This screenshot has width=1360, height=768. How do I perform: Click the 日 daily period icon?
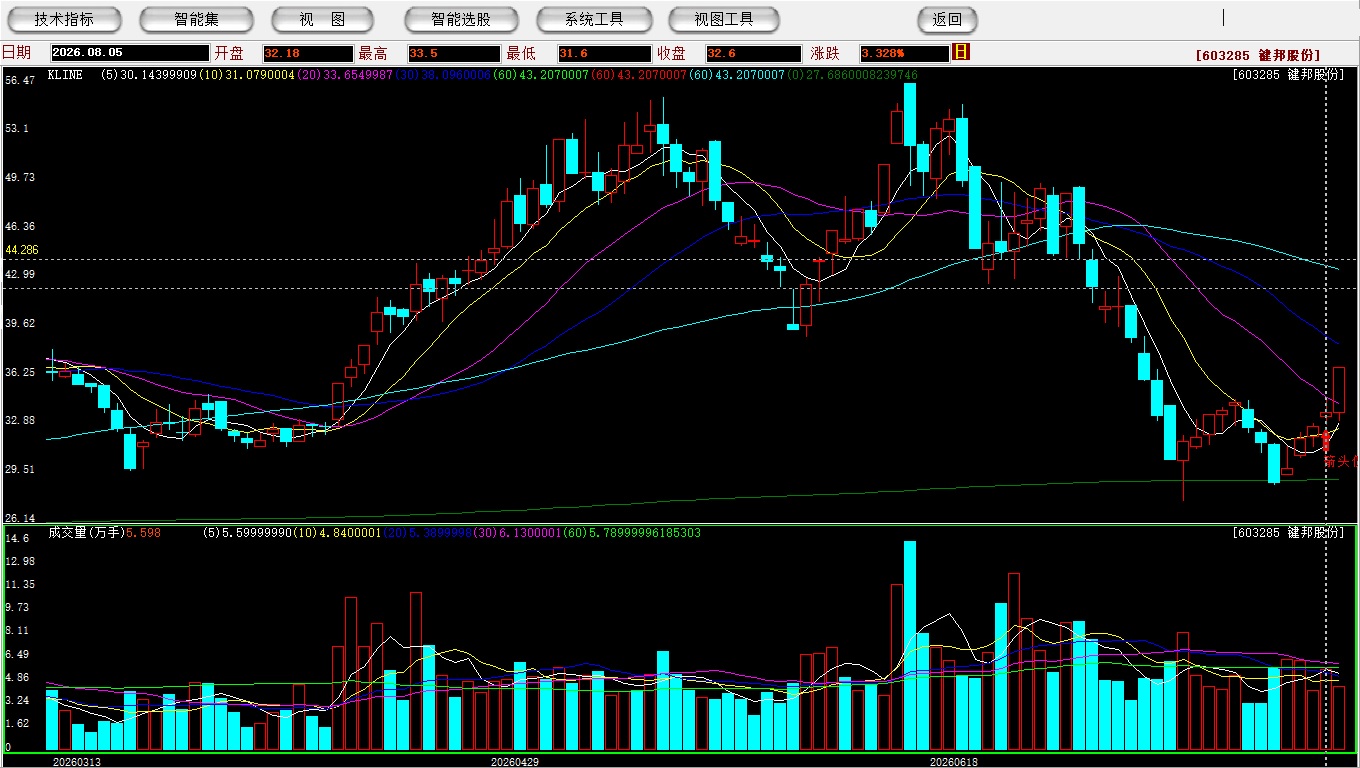point(961,52)
